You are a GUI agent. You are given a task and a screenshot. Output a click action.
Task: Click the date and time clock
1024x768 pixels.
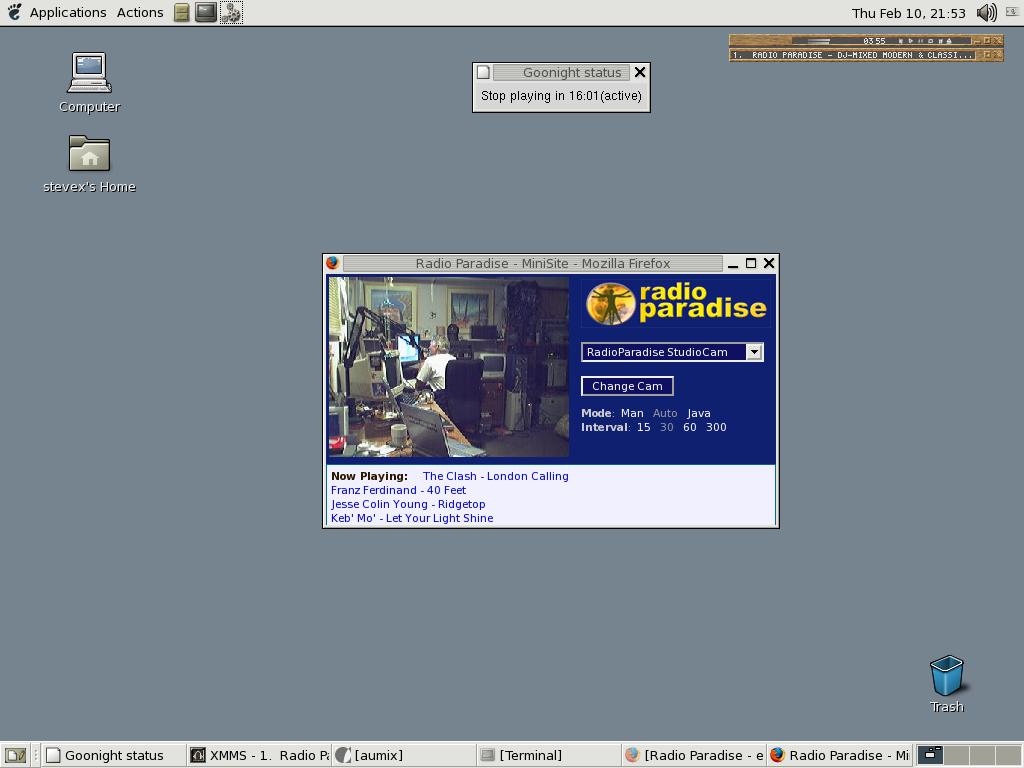(908, 13)
